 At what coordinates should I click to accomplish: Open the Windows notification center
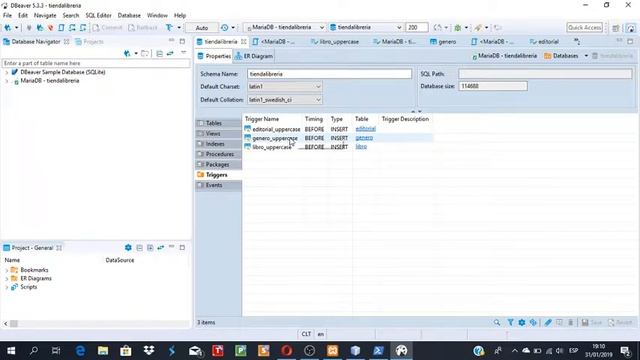click(x=625, y=351)
